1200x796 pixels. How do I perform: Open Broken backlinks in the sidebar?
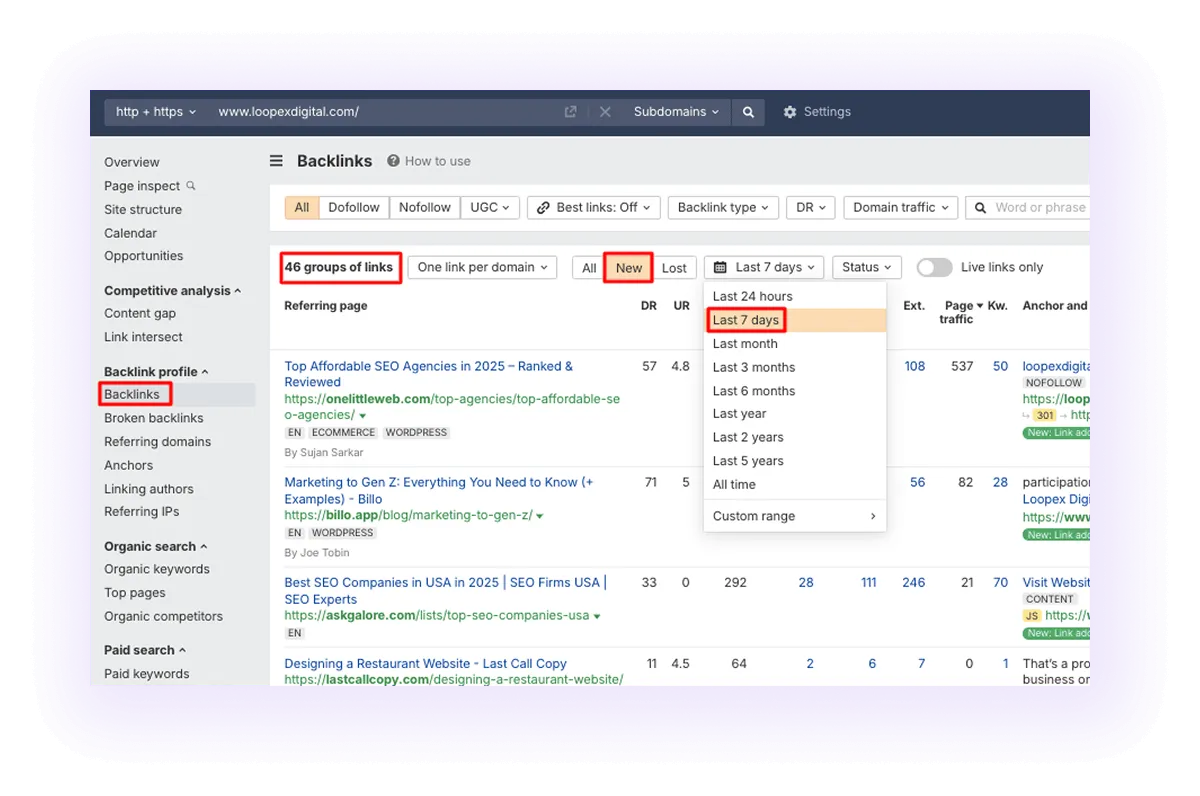click(x=154, y=418)
